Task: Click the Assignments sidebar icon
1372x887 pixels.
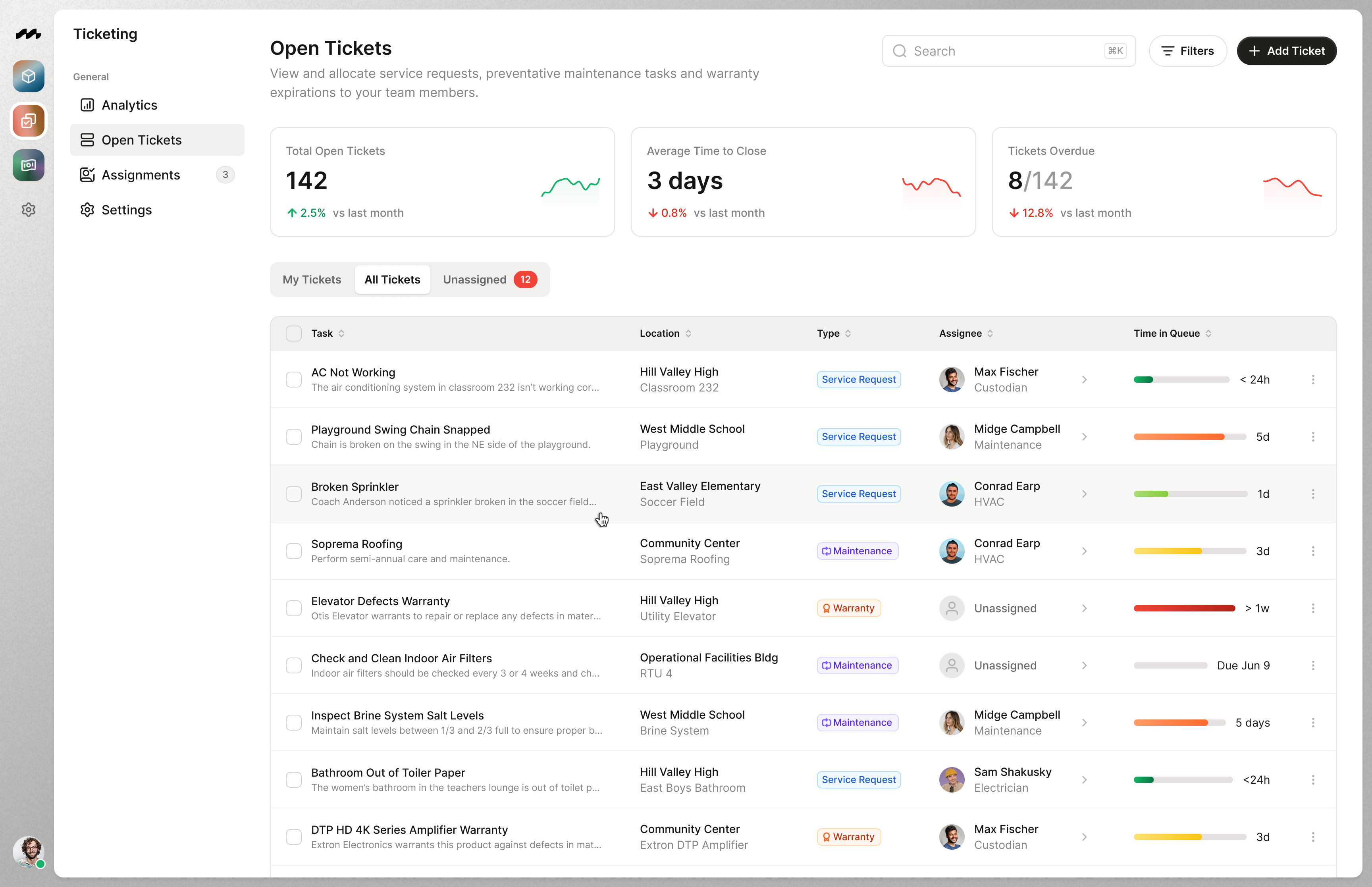Action: coord(87,175)
